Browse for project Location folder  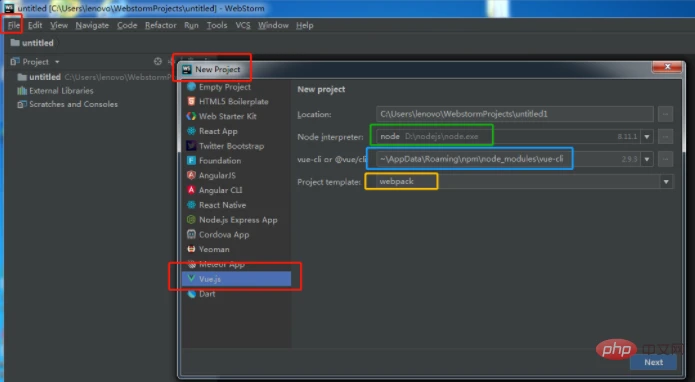665,114
